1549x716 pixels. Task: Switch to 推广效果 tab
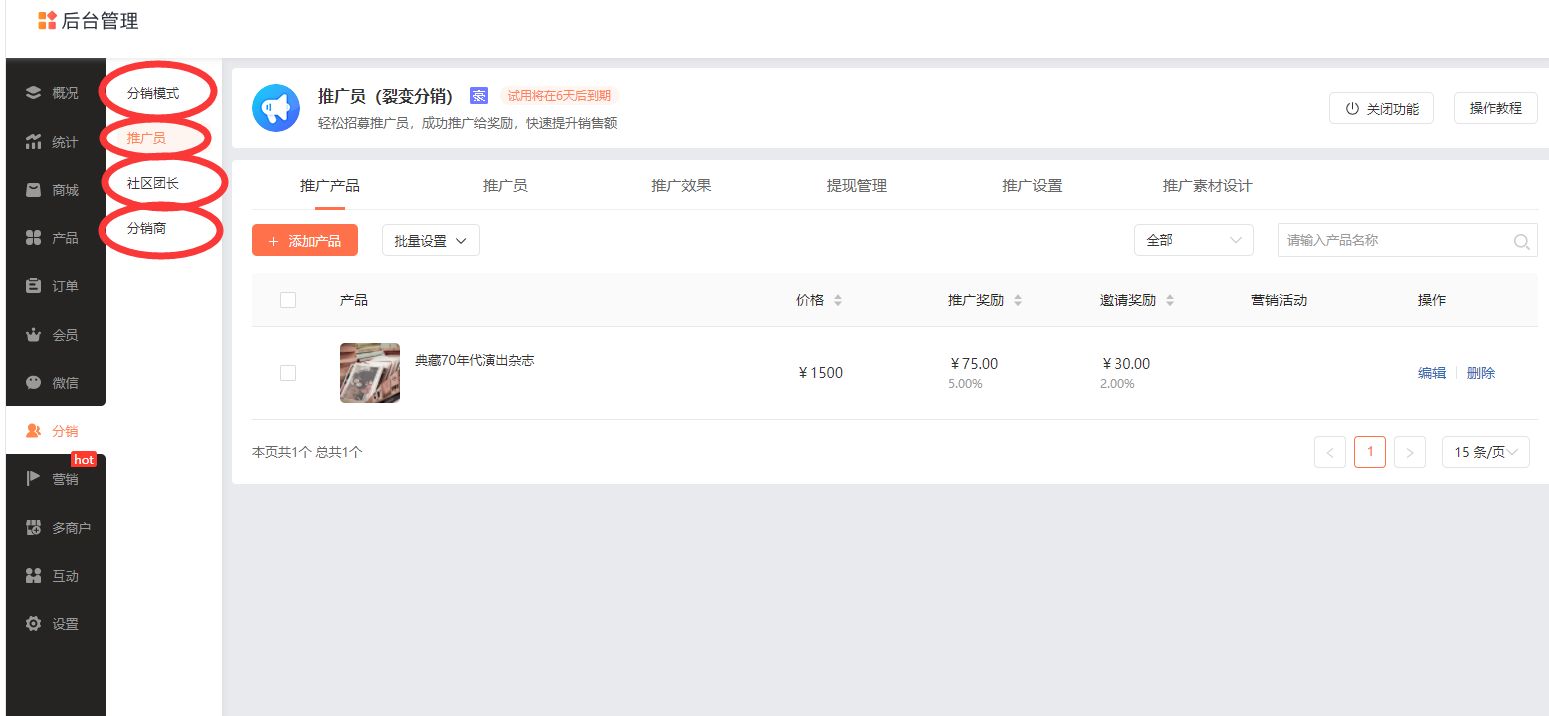tap(681, 186)
